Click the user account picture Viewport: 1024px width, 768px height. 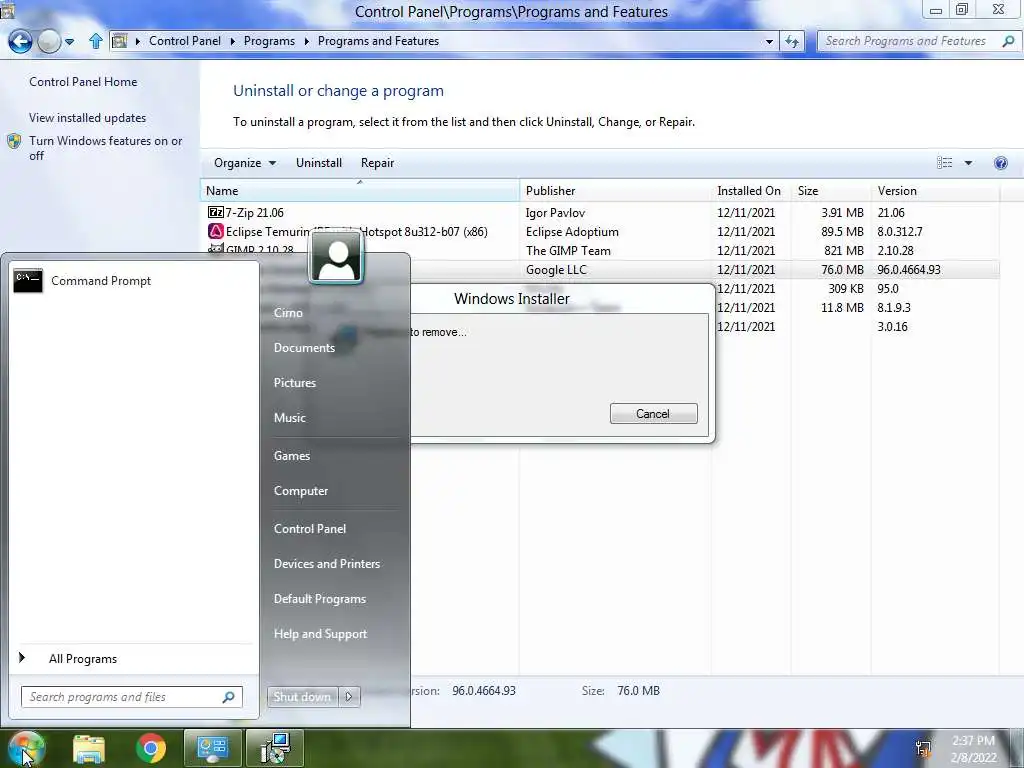(x=336, y=257)
